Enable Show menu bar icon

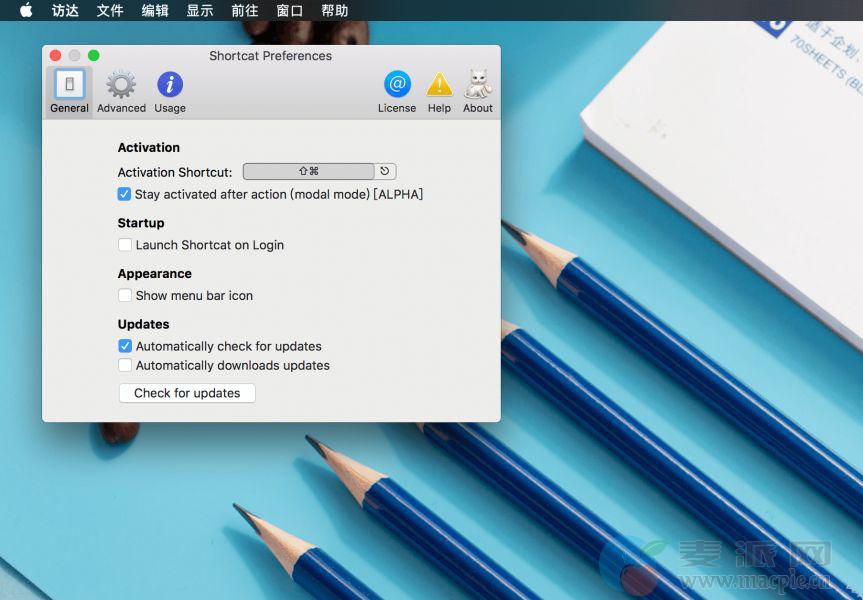click(x=125, y=296)
